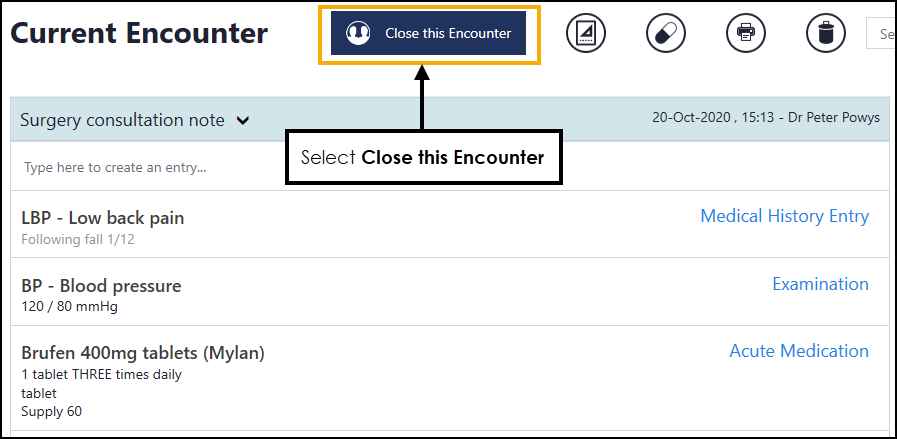This screenshot has height=439, width=897.
Task: Select the Brufen 400mg tablets entry
Action: tap(142, 353)
